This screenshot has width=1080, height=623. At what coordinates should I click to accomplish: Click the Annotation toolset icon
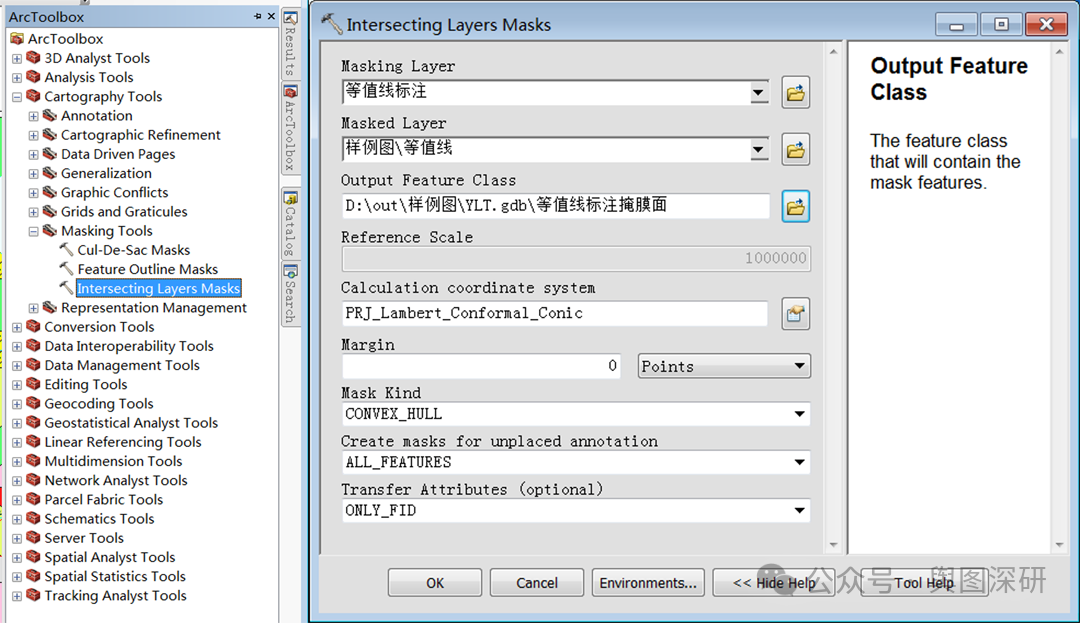(x=50, y=116)
